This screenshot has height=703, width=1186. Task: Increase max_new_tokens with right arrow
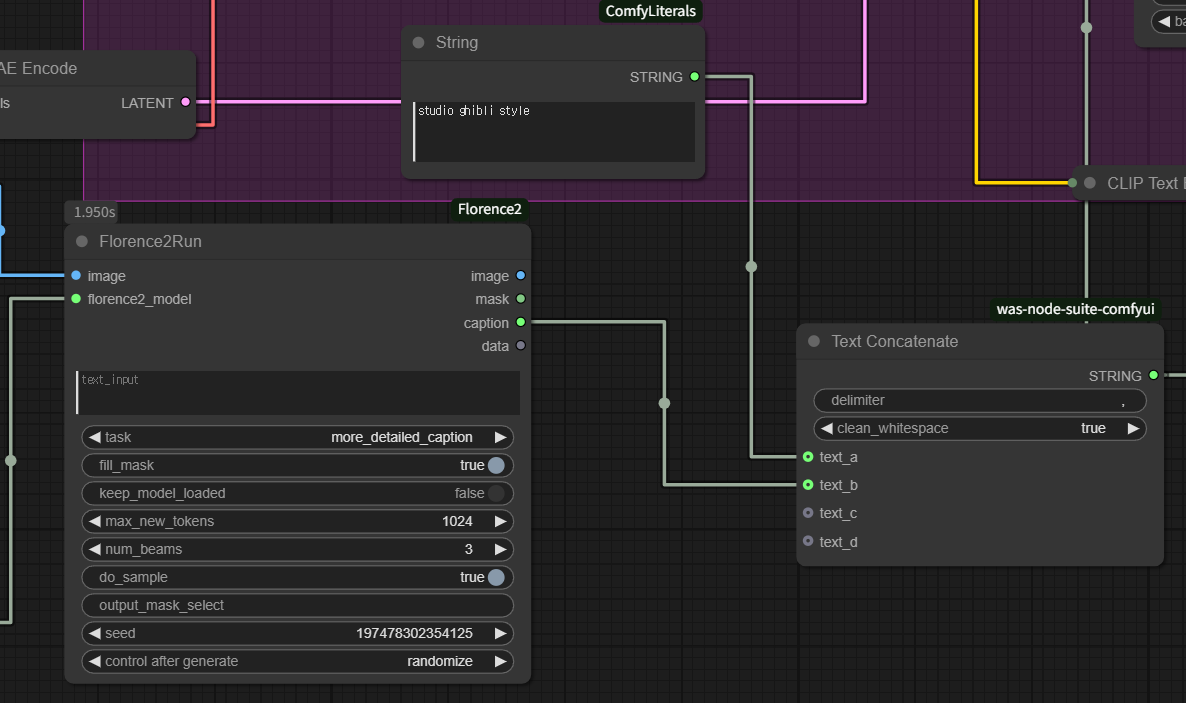(500, 521)
